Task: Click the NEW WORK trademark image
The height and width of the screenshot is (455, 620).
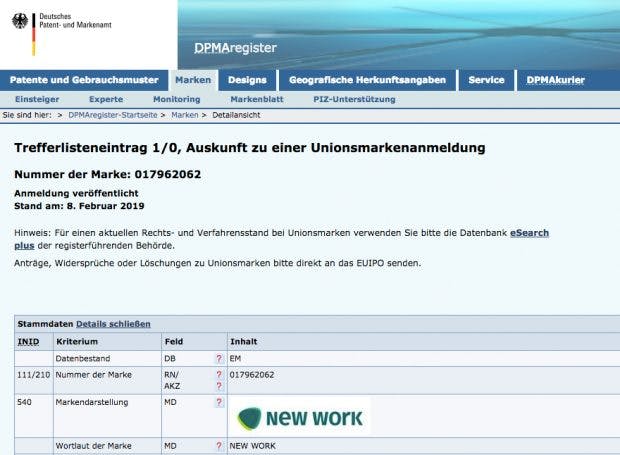Action: pos(300,417)
